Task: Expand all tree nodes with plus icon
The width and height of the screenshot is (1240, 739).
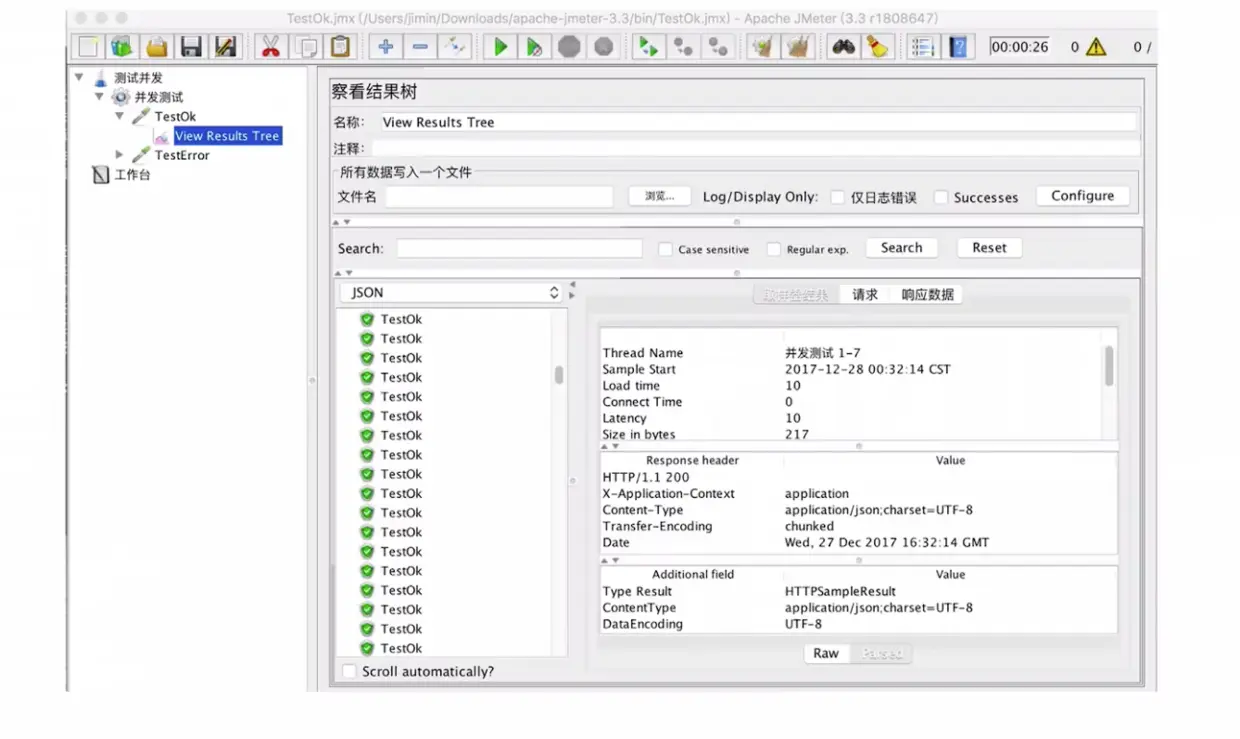Action: click(x=386, y=47)
